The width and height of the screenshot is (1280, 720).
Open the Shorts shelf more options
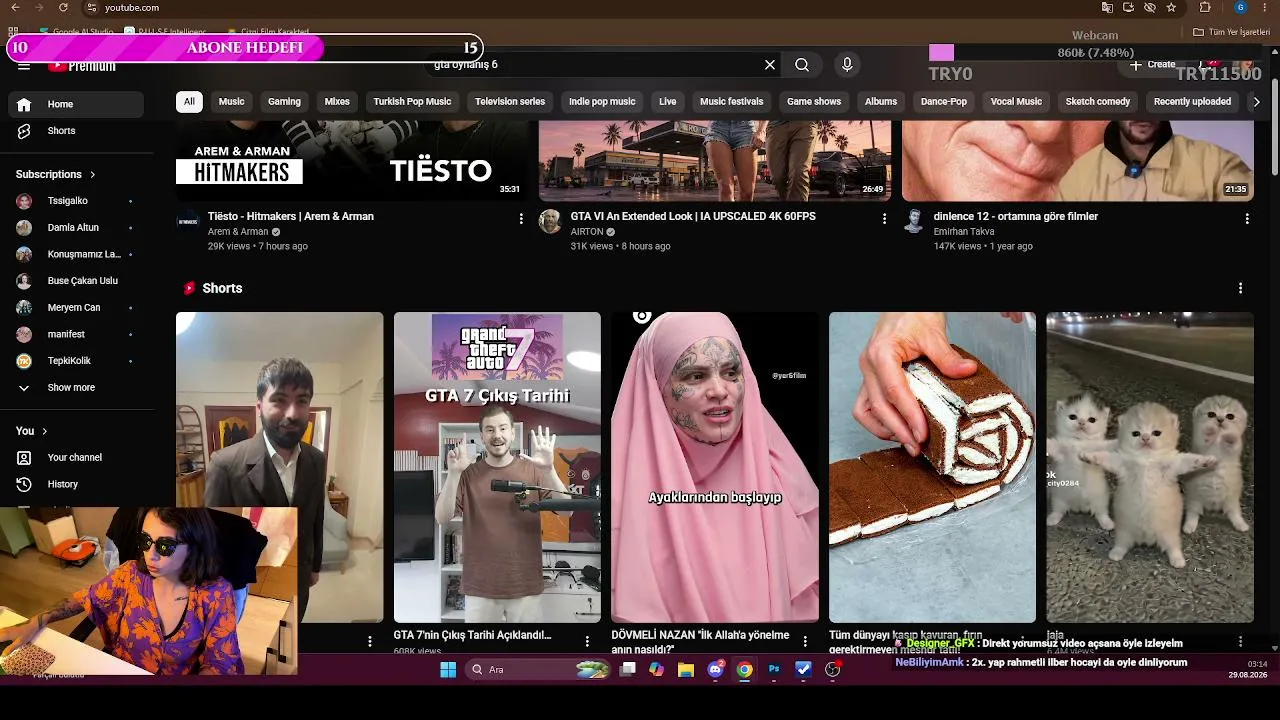pyautogui.click(x=1241, y=288)
